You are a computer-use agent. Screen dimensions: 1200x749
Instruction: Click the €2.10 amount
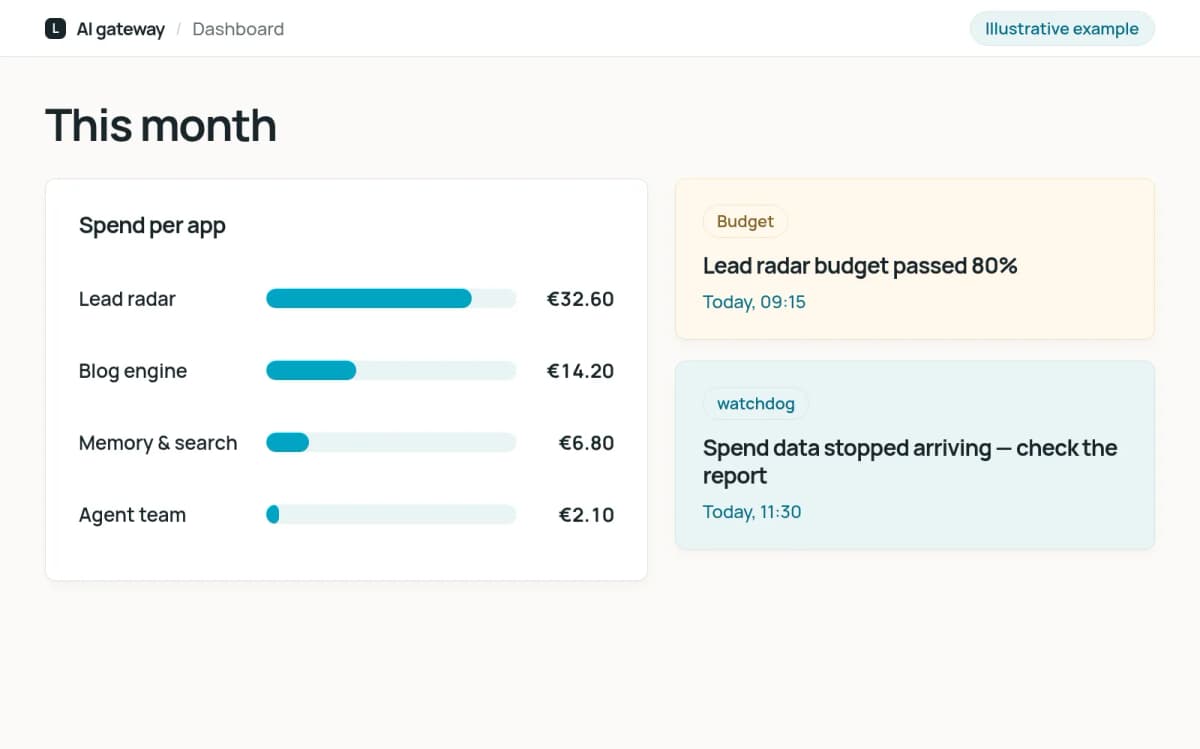(x=586, y=515)
